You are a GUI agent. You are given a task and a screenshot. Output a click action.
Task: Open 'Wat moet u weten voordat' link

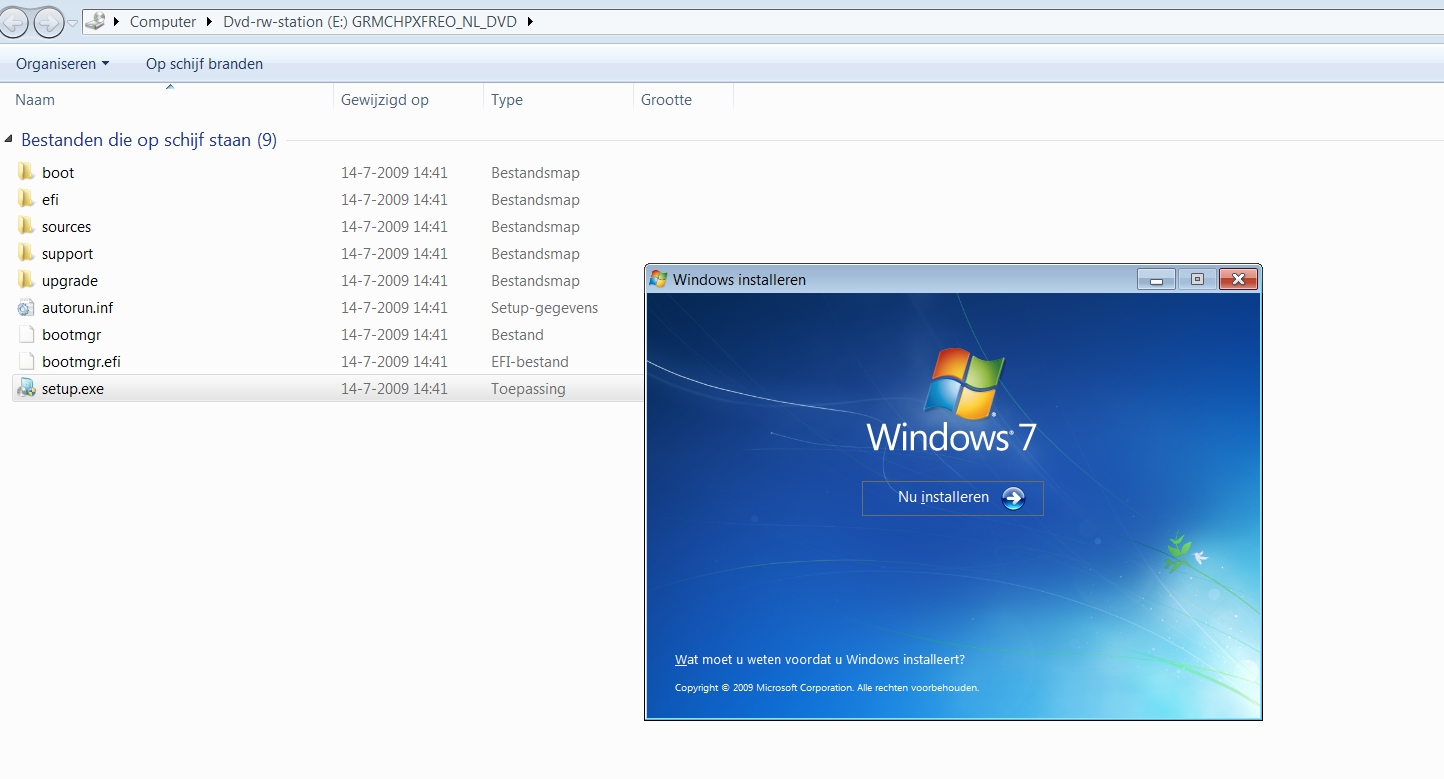pos(820,660)
